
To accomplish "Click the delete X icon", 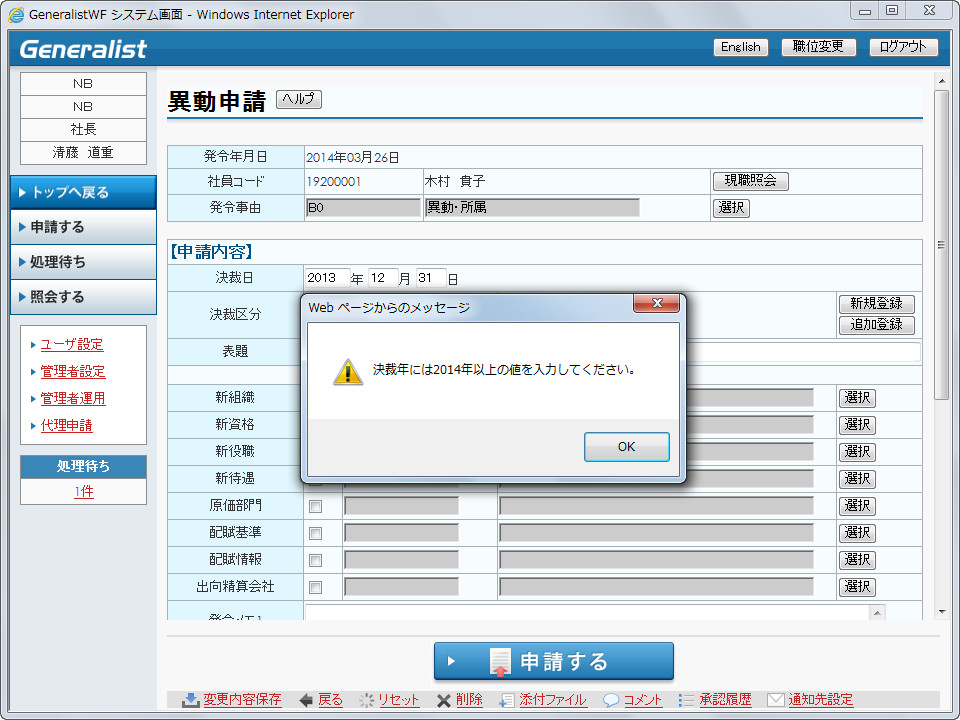I will [444, 700].
